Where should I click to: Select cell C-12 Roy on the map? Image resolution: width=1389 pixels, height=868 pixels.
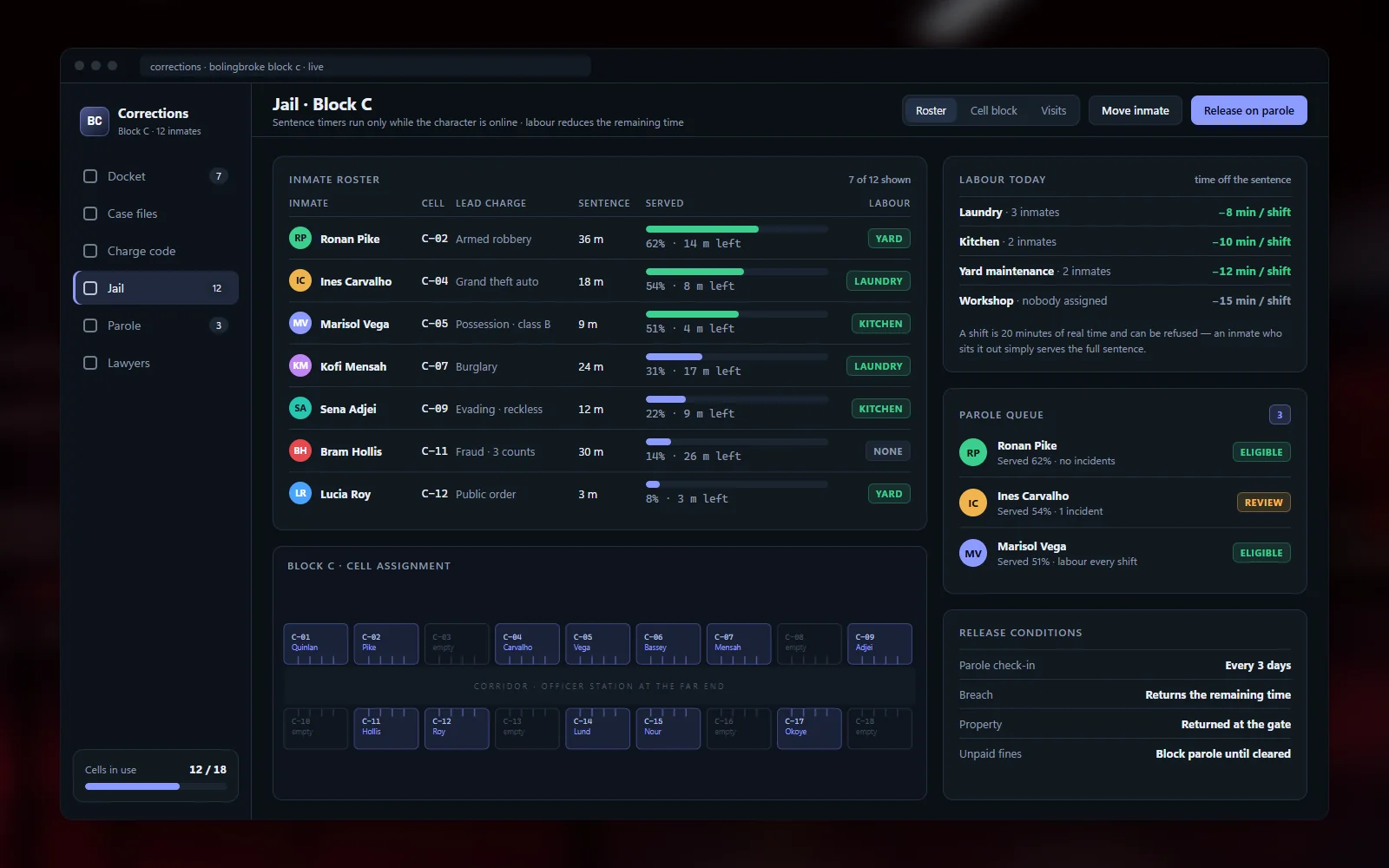click(457, 728)
